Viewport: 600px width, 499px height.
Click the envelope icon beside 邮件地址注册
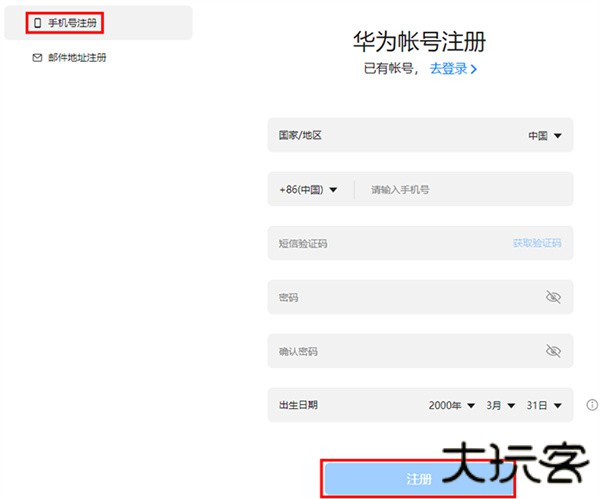pyautogui.click(x=38, y=58)
